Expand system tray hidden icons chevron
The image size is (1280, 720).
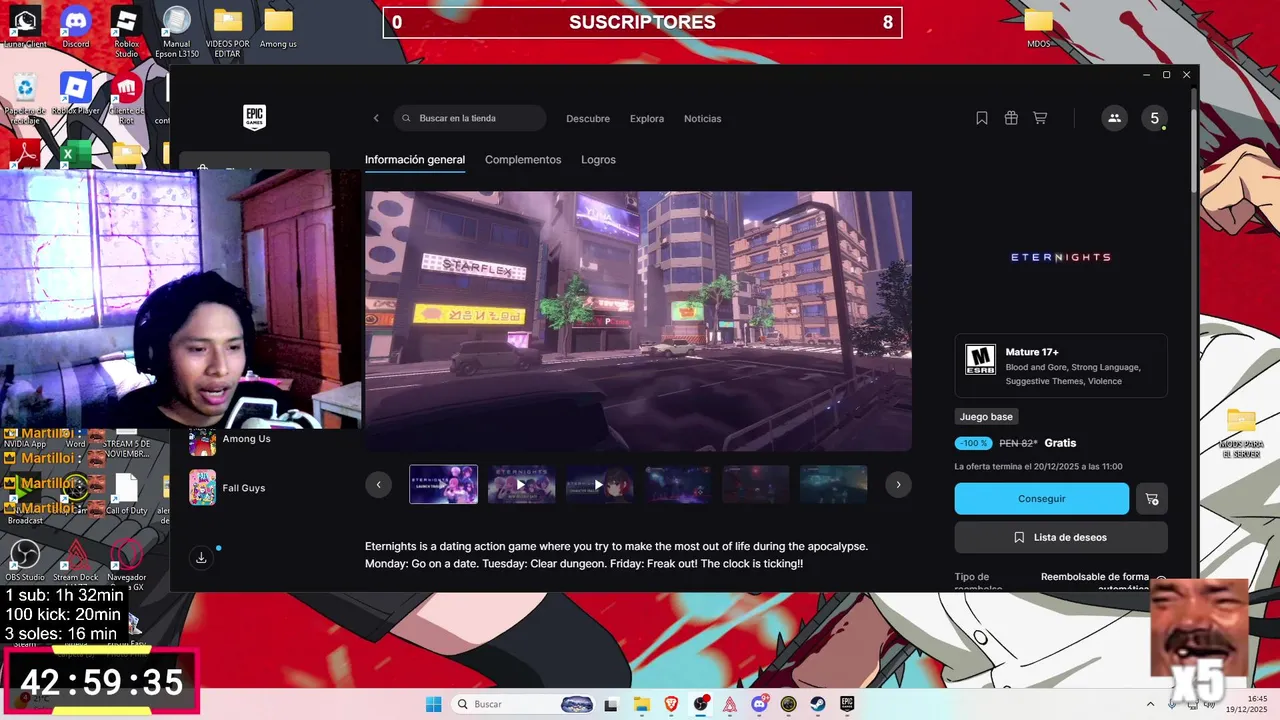(1152, 704)
